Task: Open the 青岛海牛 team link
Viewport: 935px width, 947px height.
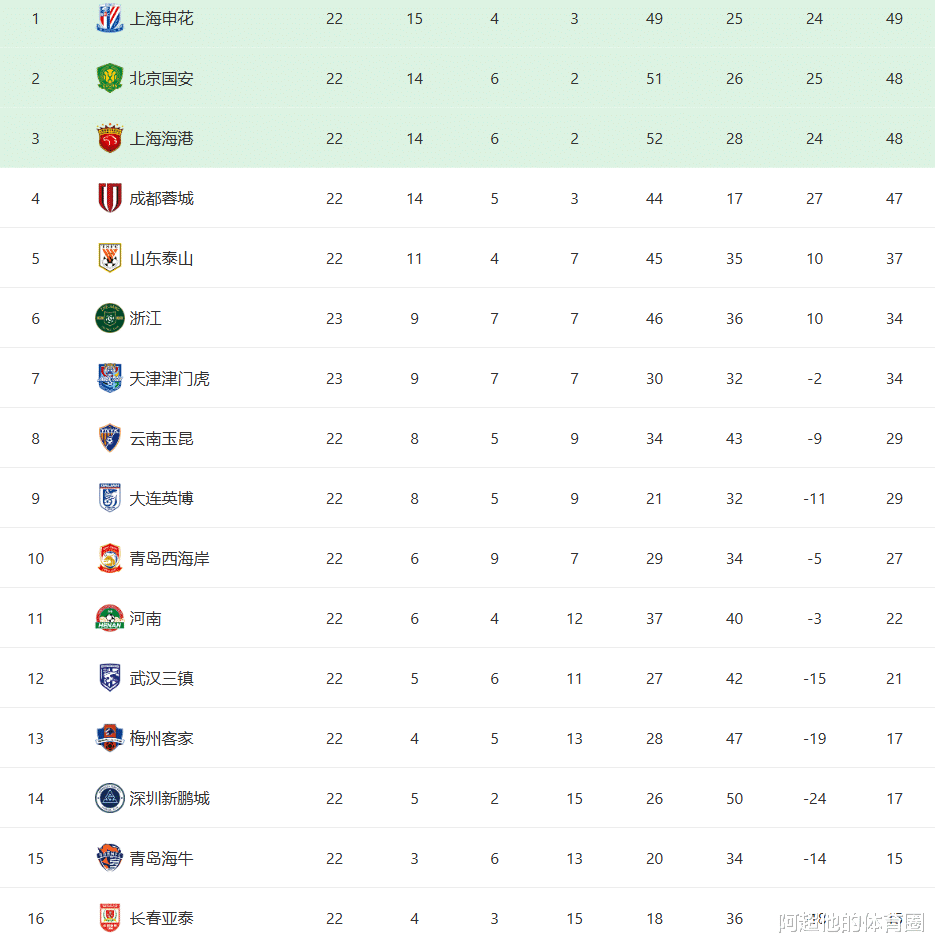Action: (x=161, y=859)
